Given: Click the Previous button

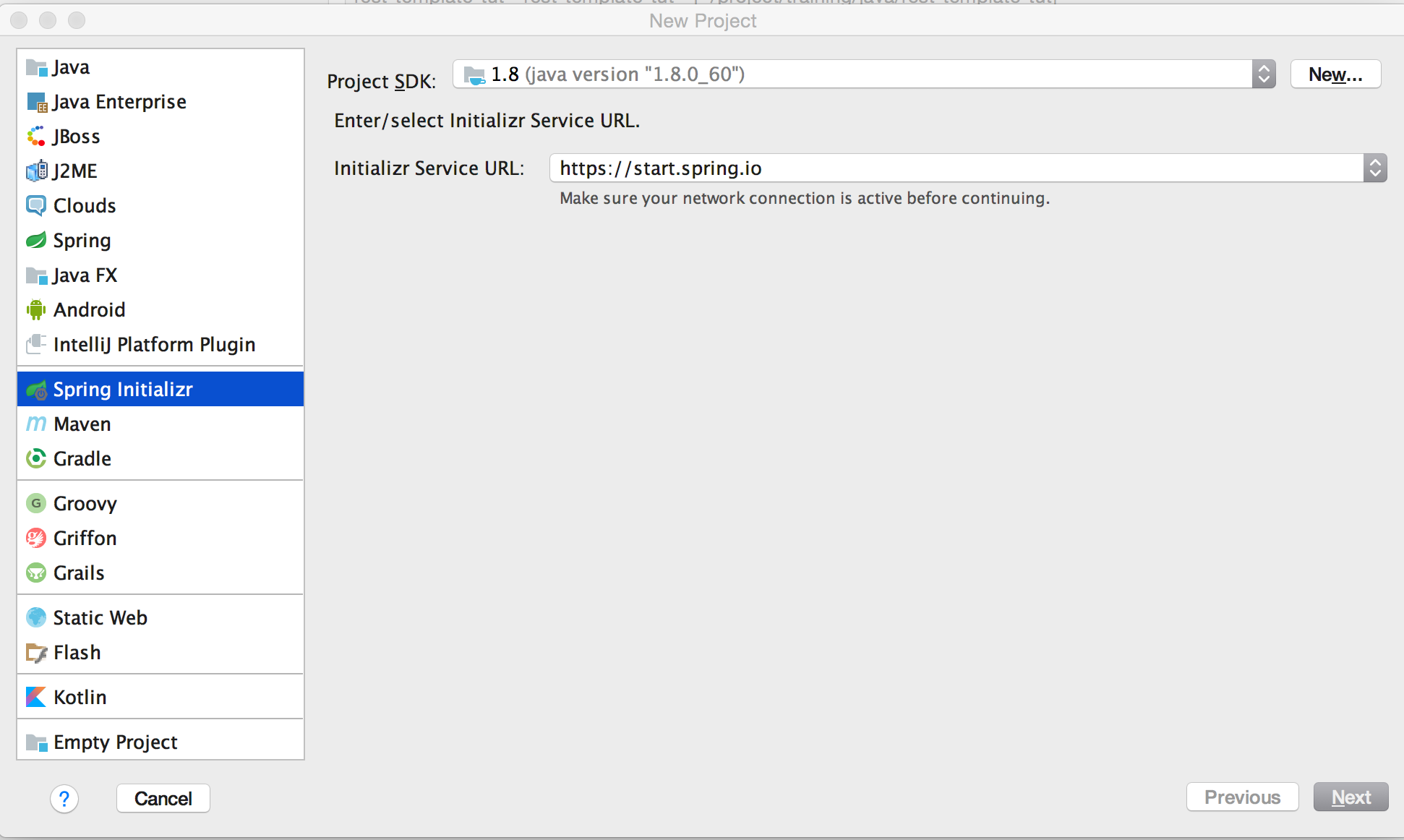Looking at the screenshot, I should point(1243,797).
